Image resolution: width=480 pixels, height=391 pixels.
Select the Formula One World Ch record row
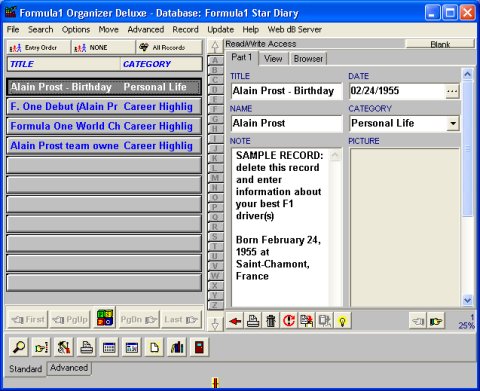[104, 126]
